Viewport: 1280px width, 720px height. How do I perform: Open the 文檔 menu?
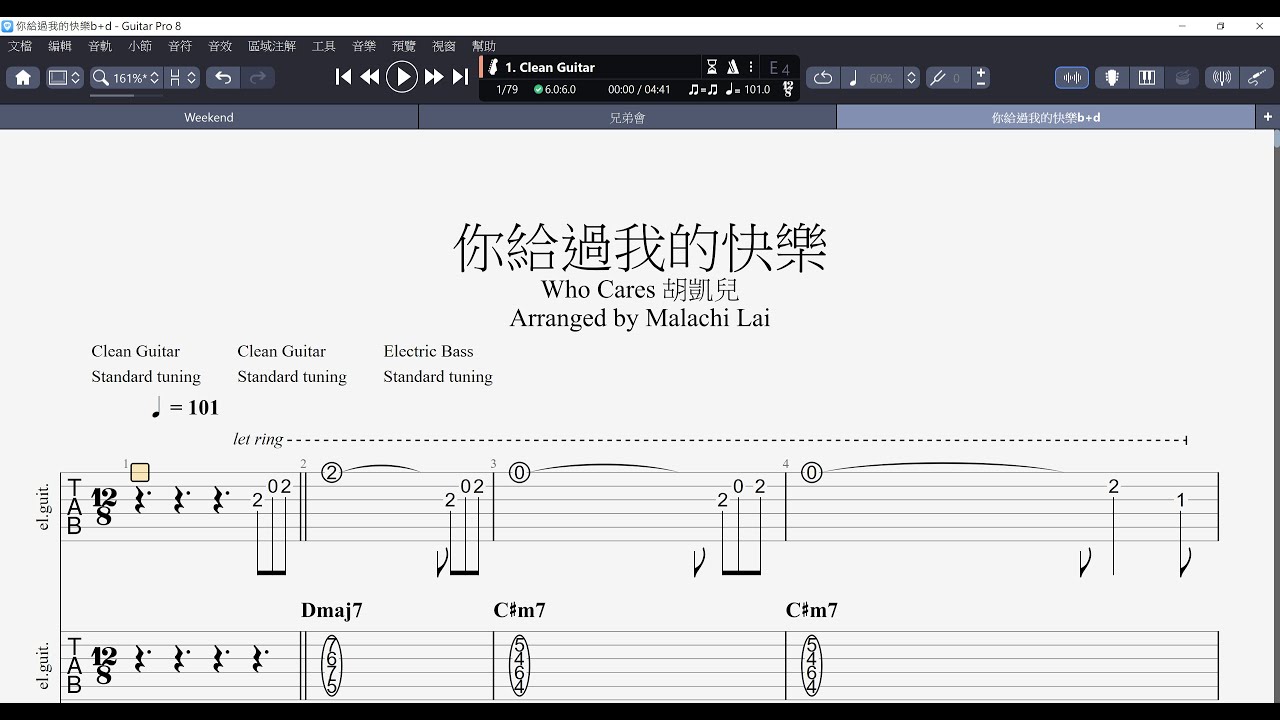coord(20,46)
